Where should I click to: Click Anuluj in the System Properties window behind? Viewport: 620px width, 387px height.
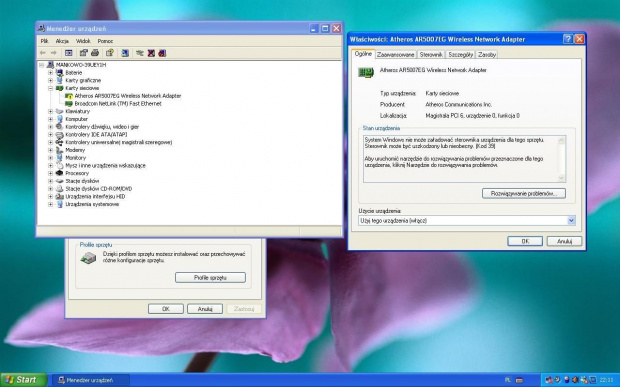(x=205, y=309)
